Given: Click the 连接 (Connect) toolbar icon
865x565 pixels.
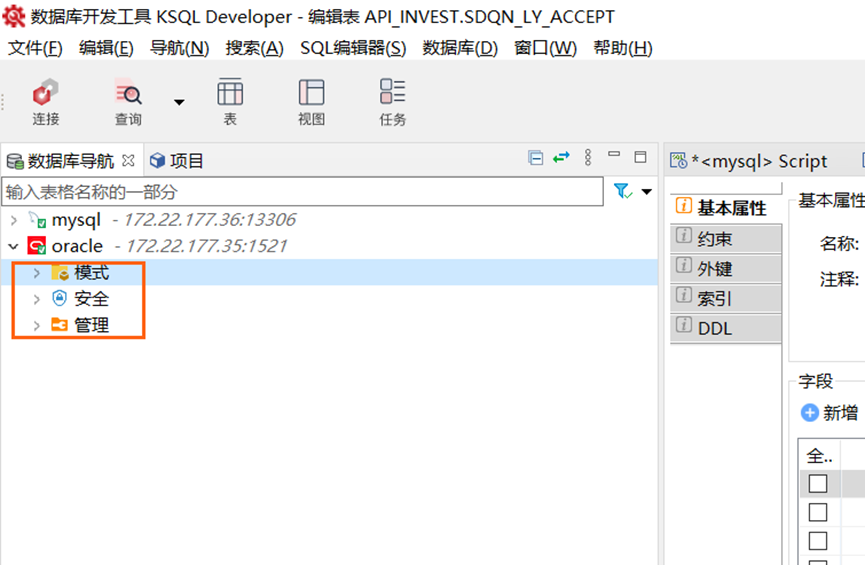Looking at the screenshot, I should (45, 102).
